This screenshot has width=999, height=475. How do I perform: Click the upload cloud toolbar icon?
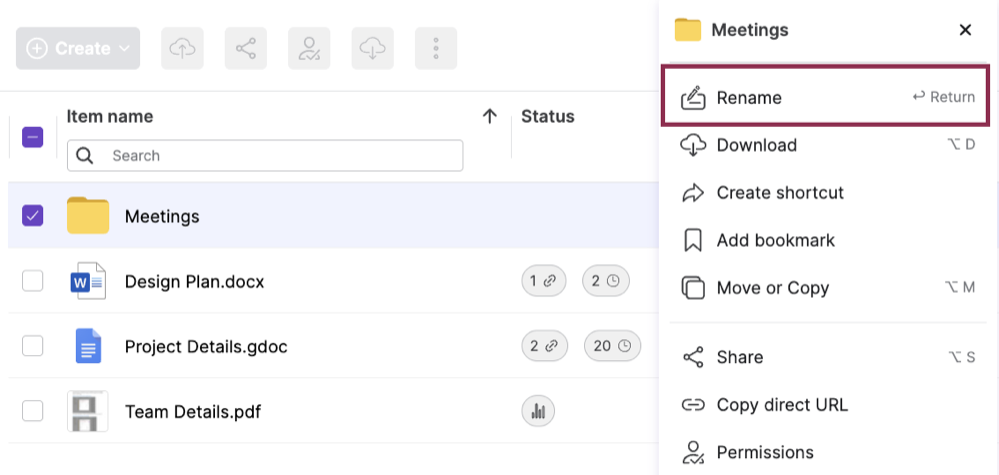point(182,48)
